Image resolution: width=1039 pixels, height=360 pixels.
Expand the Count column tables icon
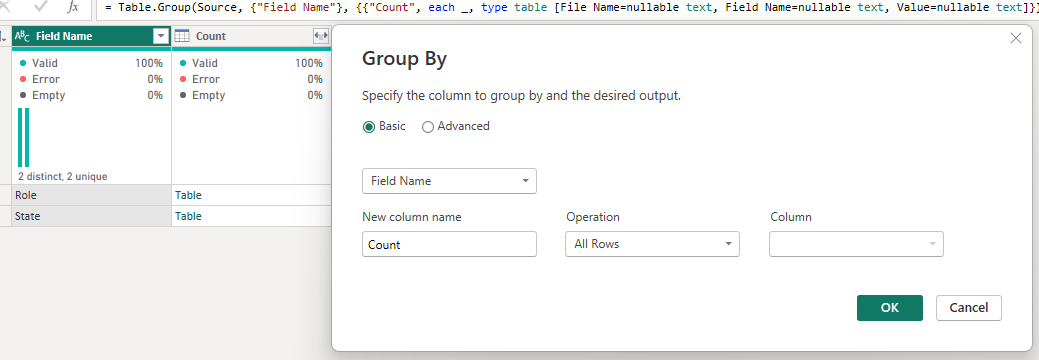[x=321, y=36]
